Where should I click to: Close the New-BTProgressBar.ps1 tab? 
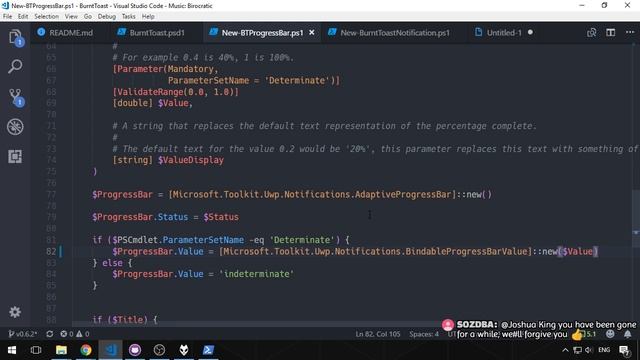pyautogui.click(x=312, y=33)
